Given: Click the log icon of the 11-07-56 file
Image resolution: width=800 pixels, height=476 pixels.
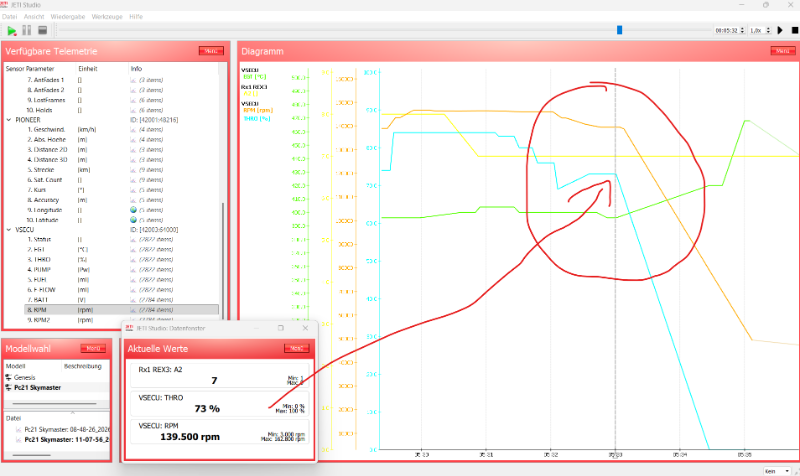Looking at the screenshot, I should 19,440.
